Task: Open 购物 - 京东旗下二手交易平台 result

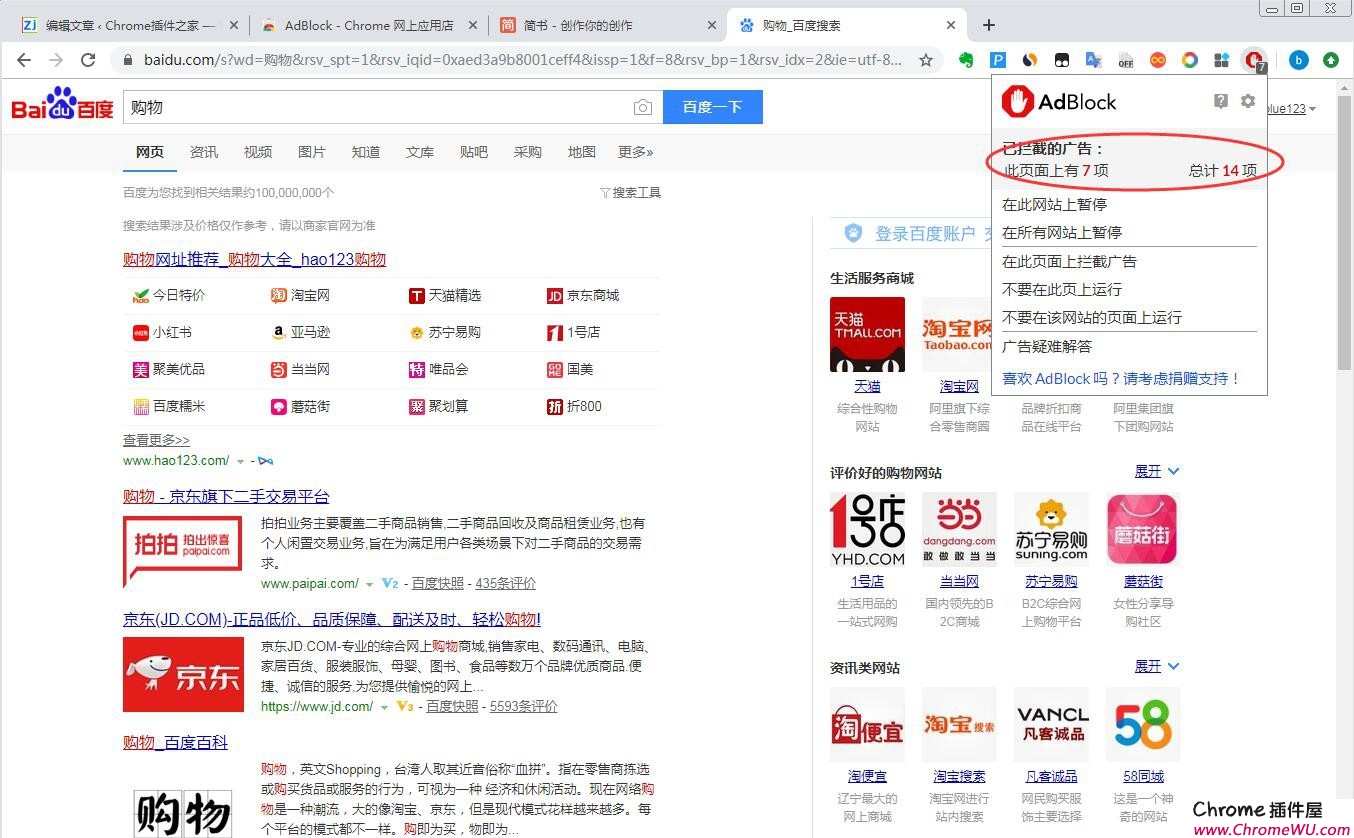Action: (x=226, y=496)
